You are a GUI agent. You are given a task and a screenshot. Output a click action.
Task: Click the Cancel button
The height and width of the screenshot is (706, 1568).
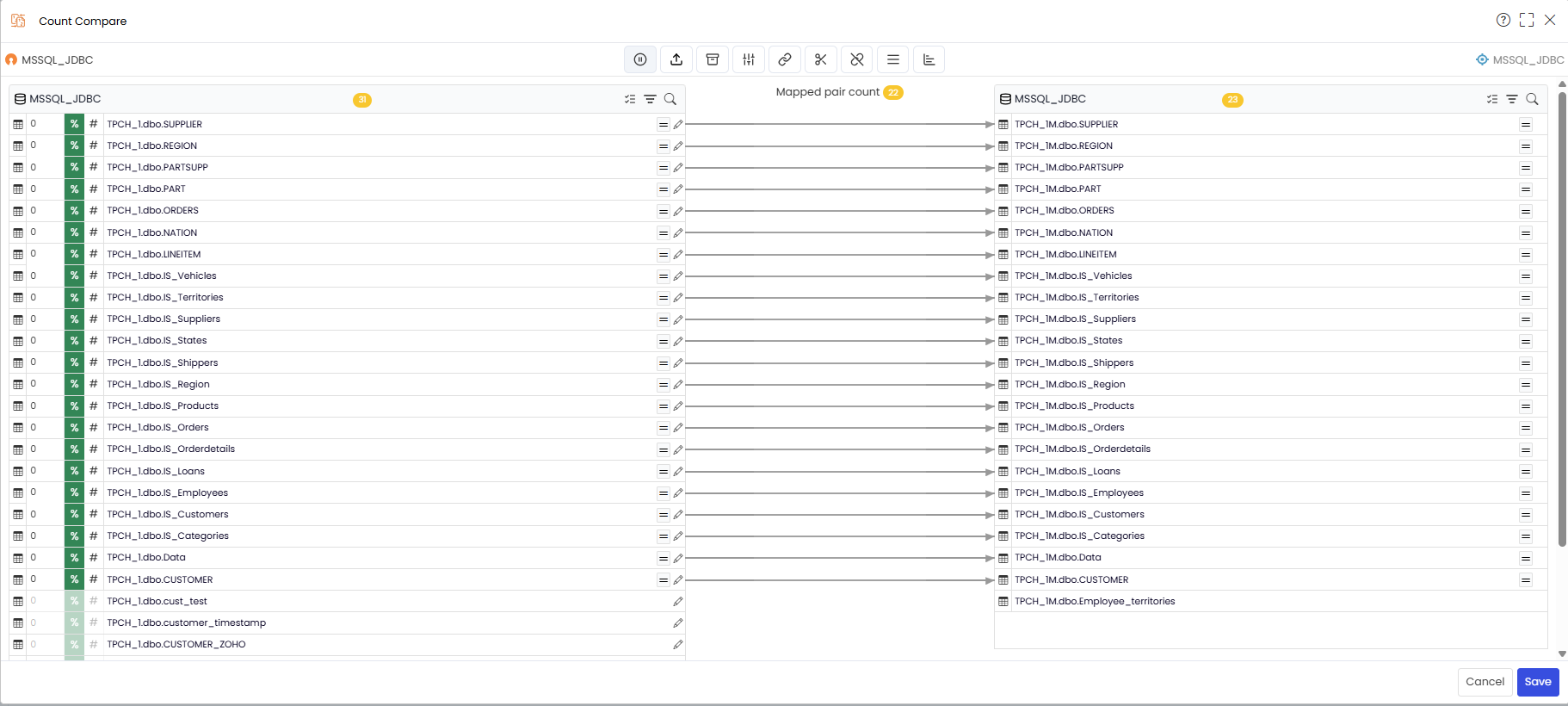tap(1485, 682)
